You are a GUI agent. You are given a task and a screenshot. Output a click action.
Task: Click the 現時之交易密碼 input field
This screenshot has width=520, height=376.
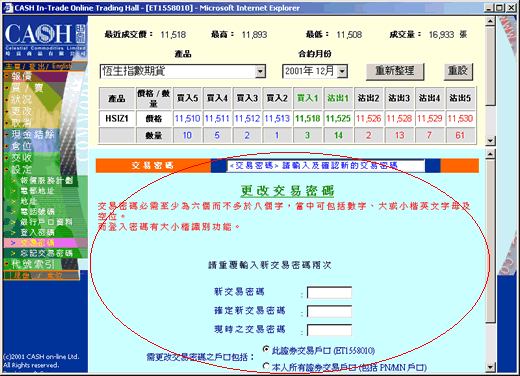click(x=329, y=330)
